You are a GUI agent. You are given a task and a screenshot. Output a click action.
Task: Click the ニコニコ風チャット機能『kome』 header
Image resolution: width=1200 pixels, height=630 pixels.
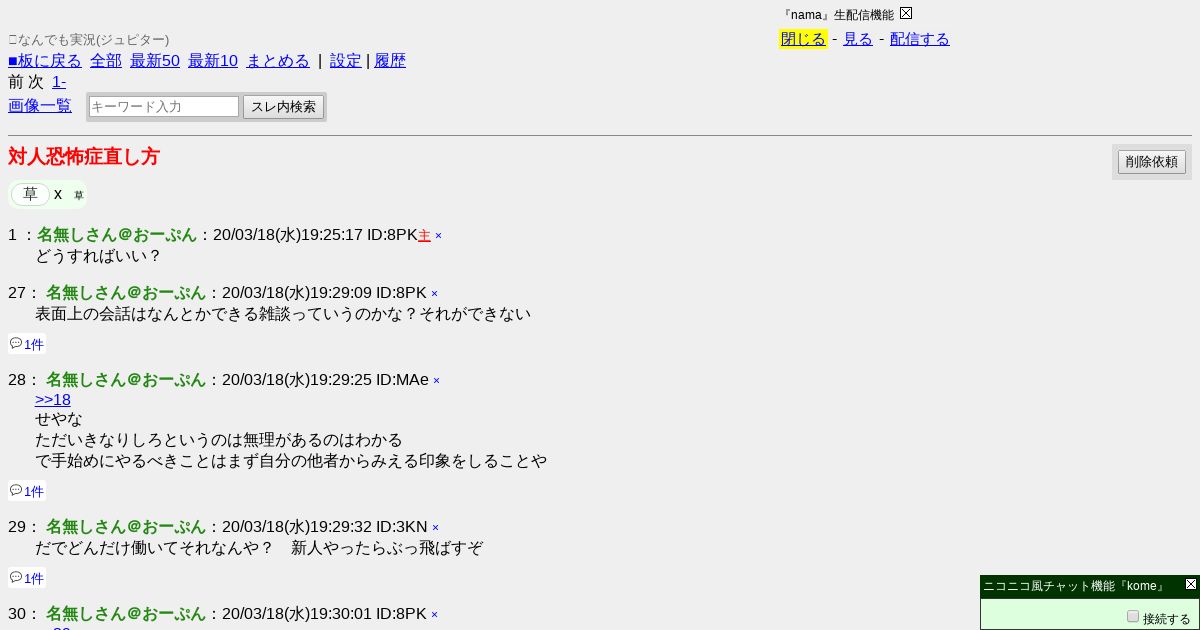coord(1074,586)
